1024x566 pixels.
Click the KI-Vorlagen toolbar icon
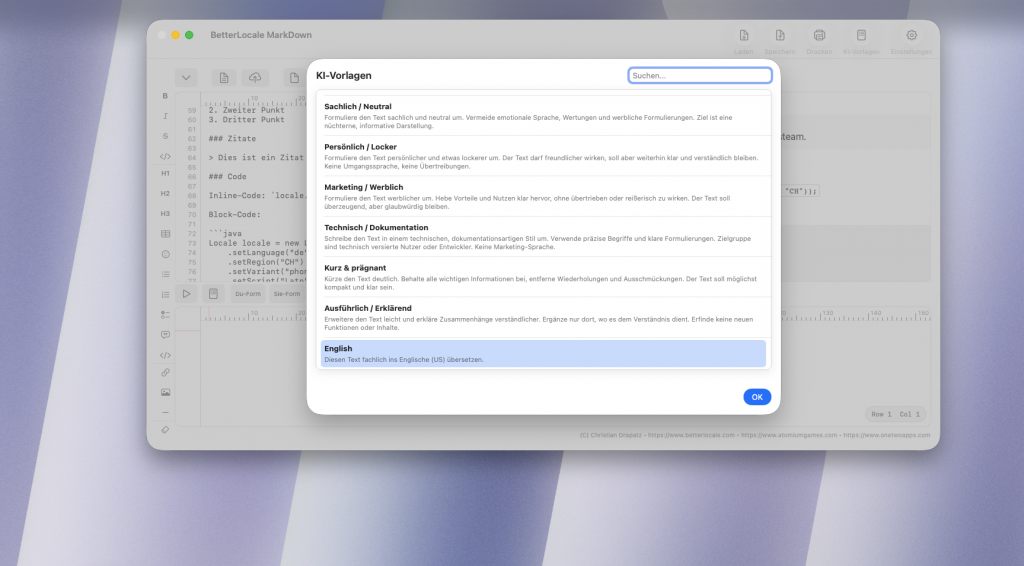[x=860, y=36]
